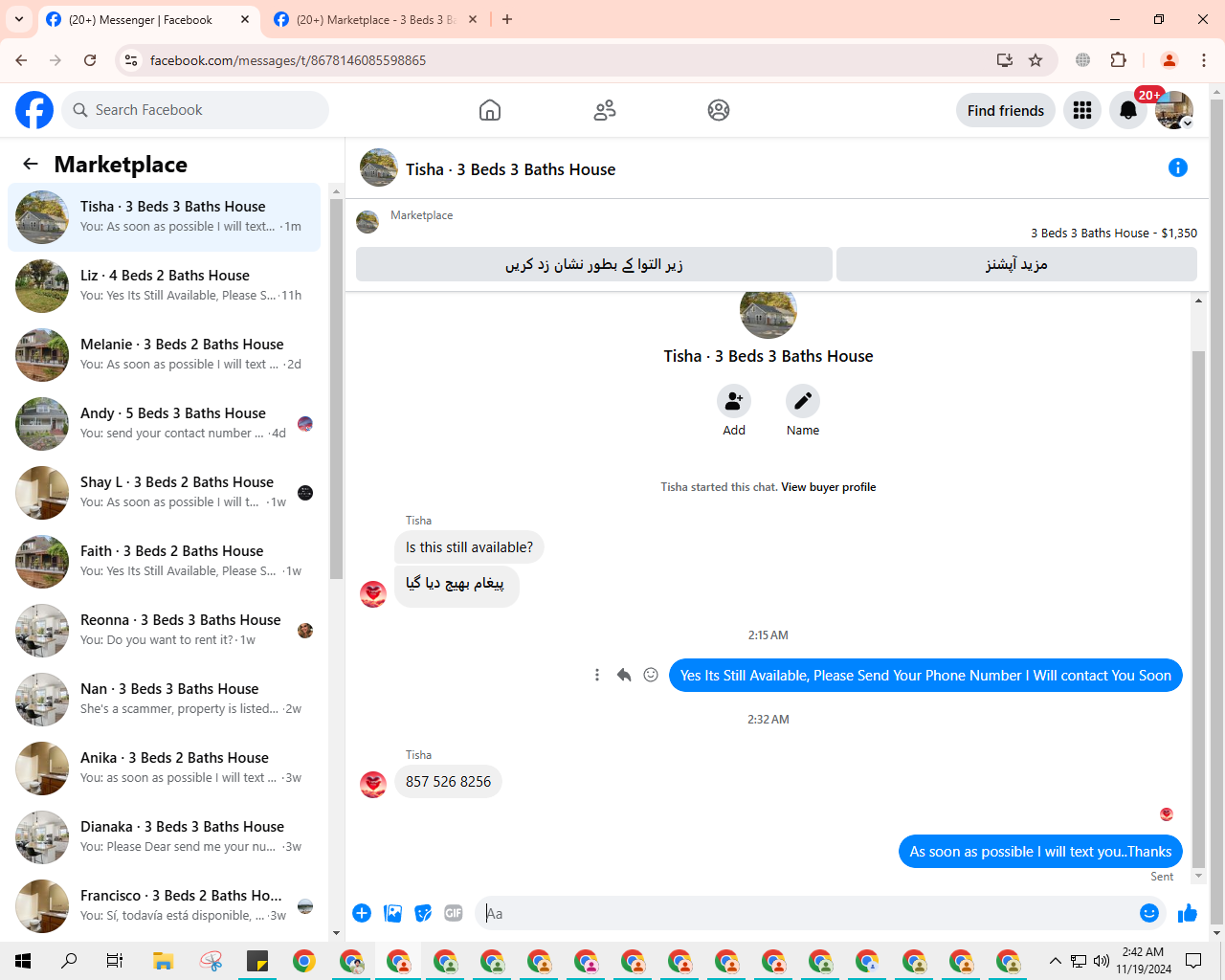Open the Home feed icon

(x=490, y=110)
